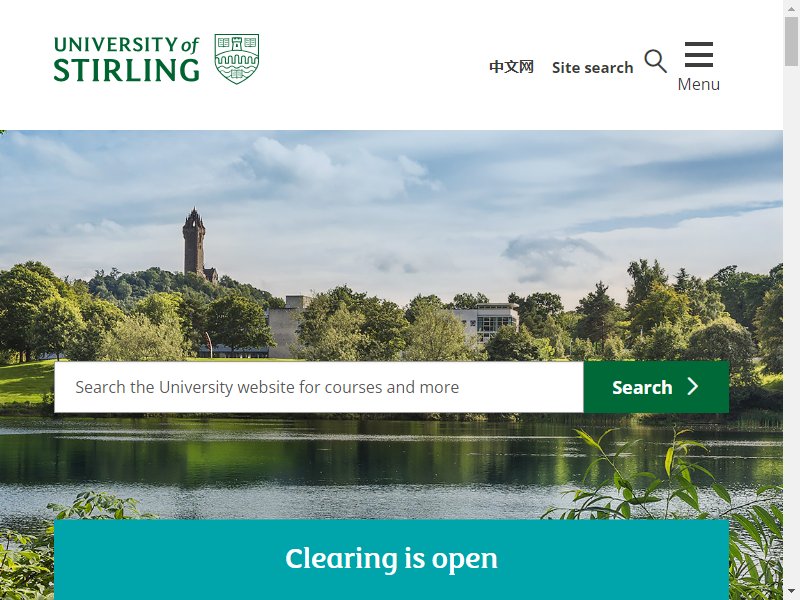The width and height of the screenshot is (800, 600).
Task: Click the green Search button
Action: point(656,387)
